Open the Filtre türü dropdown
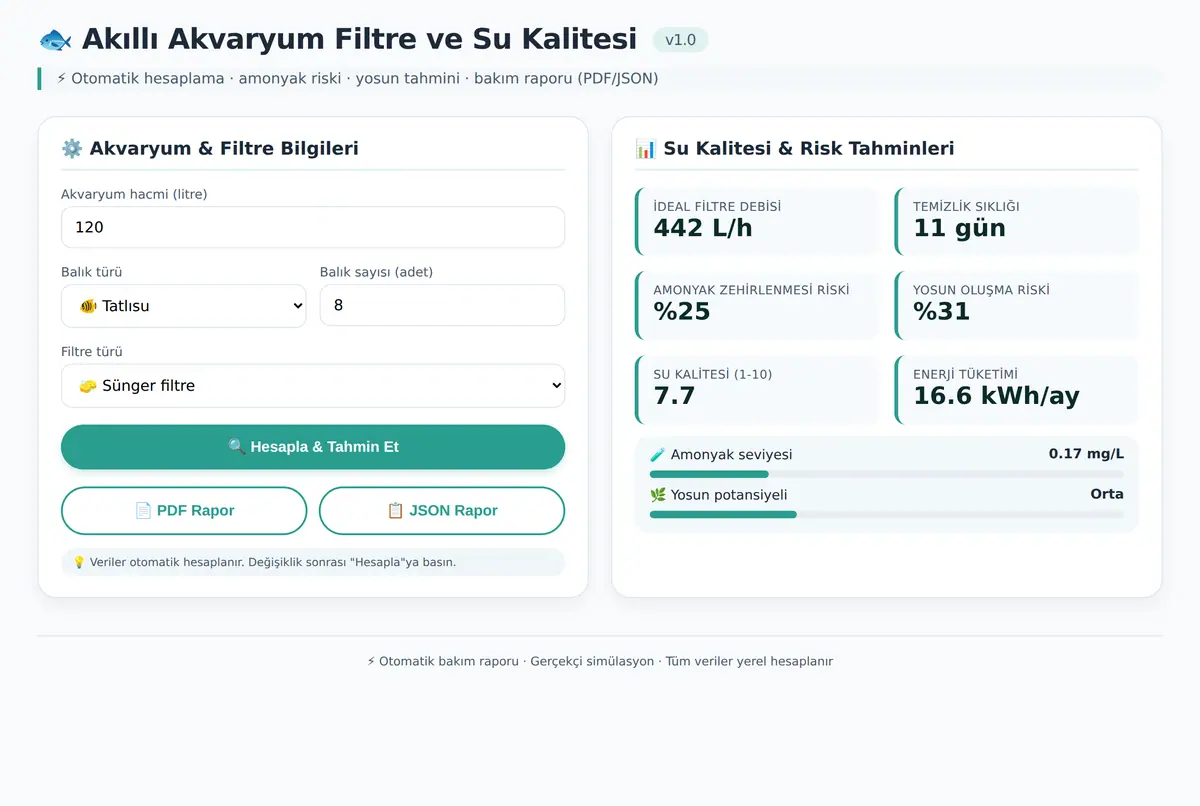This screenshot has height=806, width=1200. [313, 386]
